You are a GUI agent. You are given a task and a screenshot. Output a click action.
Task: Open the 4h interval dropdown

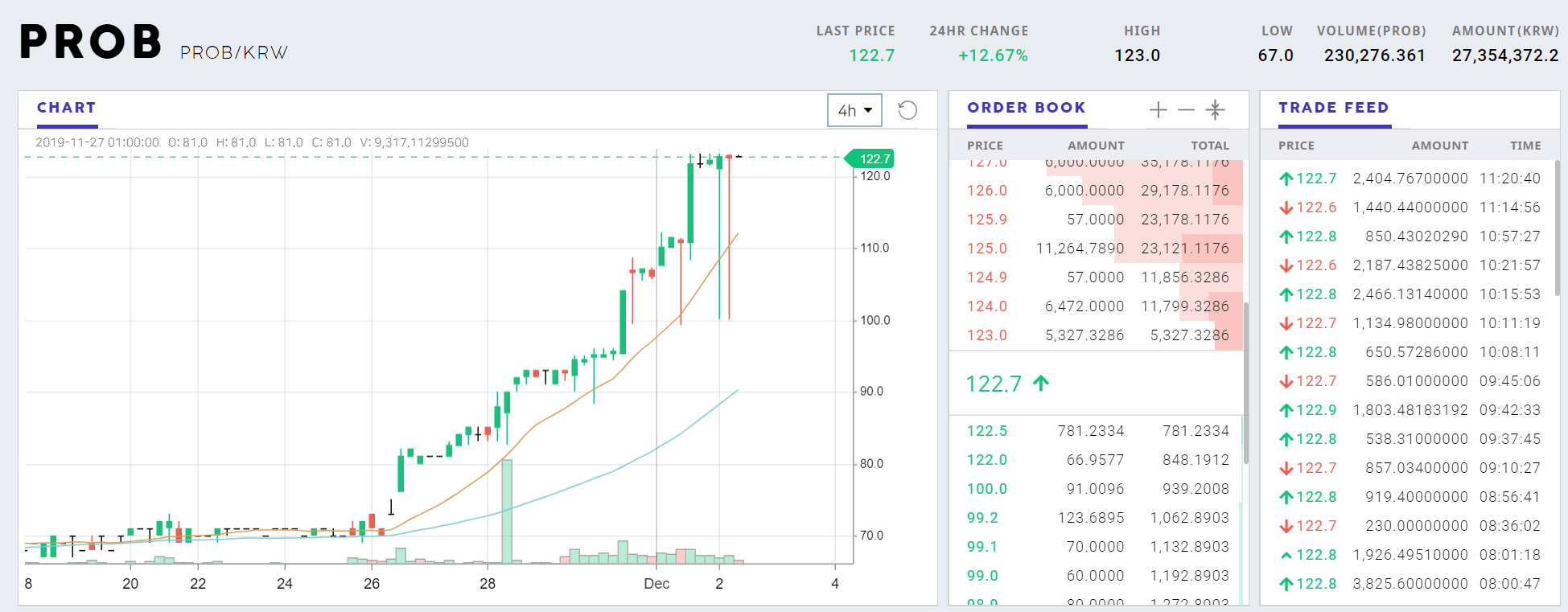coord(854,110)
